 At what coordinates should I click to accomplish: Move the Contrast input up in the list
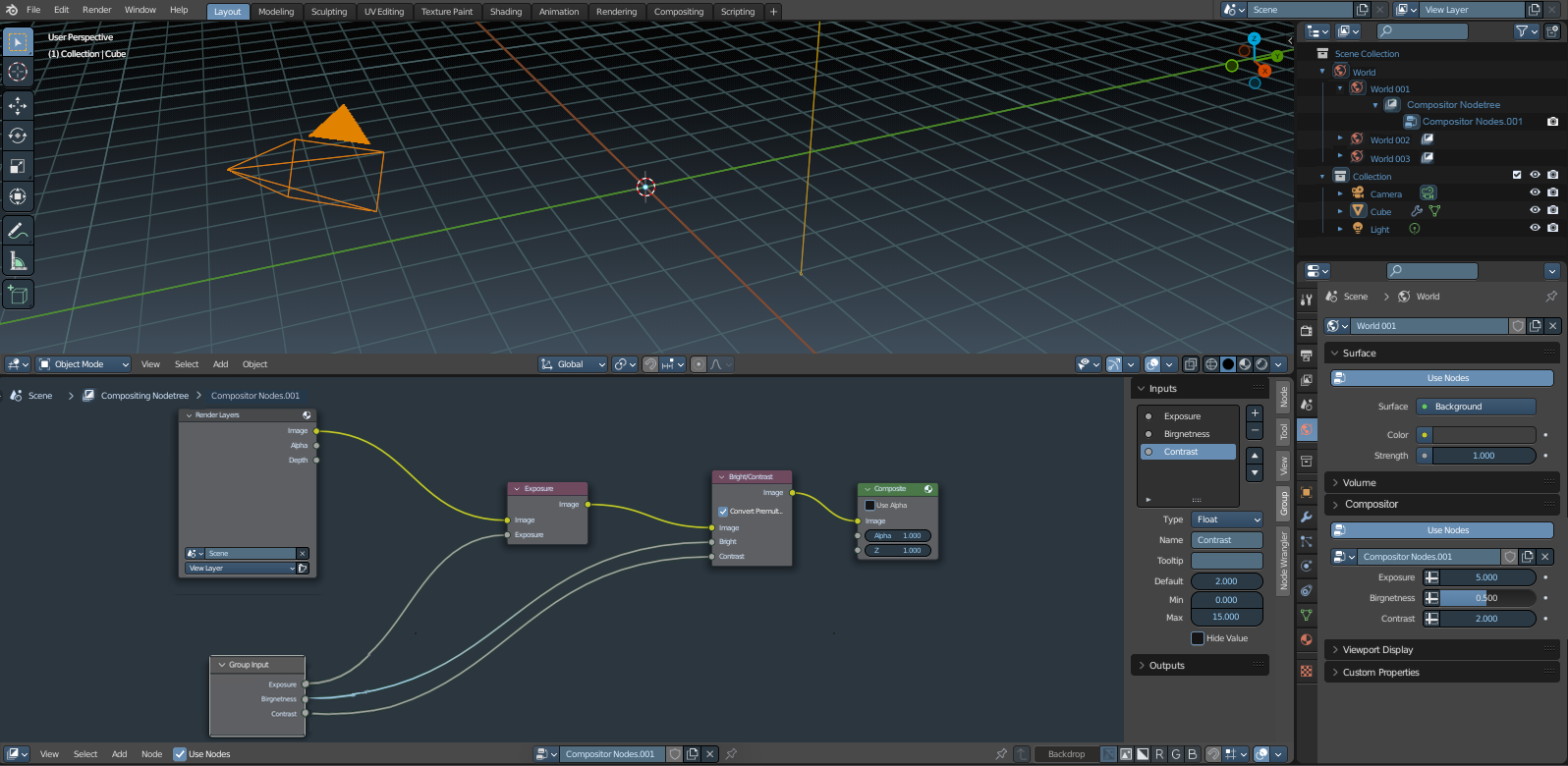tap(1255, 456)
